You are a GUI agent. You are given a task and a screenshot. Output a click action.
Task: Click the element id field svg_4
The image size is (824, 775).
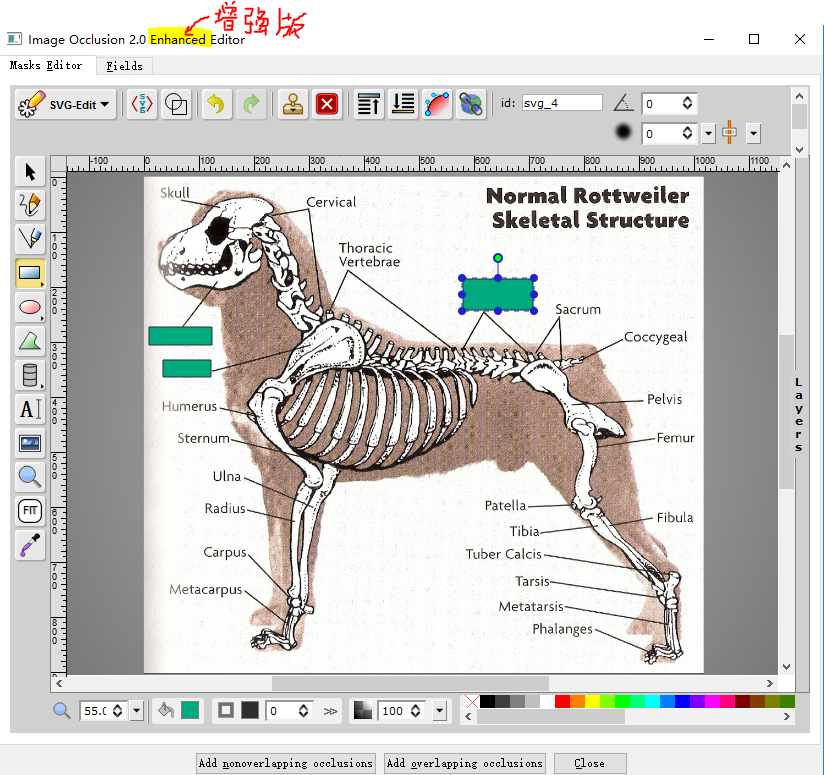(563, 103)
